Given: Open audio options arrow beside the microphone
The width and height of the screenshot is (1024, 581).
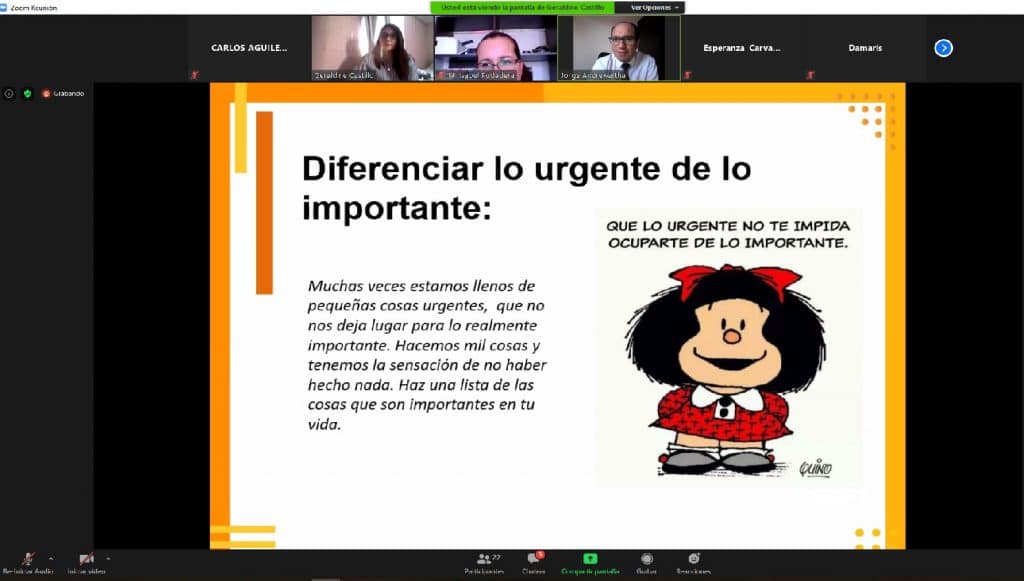Looking at the screenshot, I should (x=51, y=559).
